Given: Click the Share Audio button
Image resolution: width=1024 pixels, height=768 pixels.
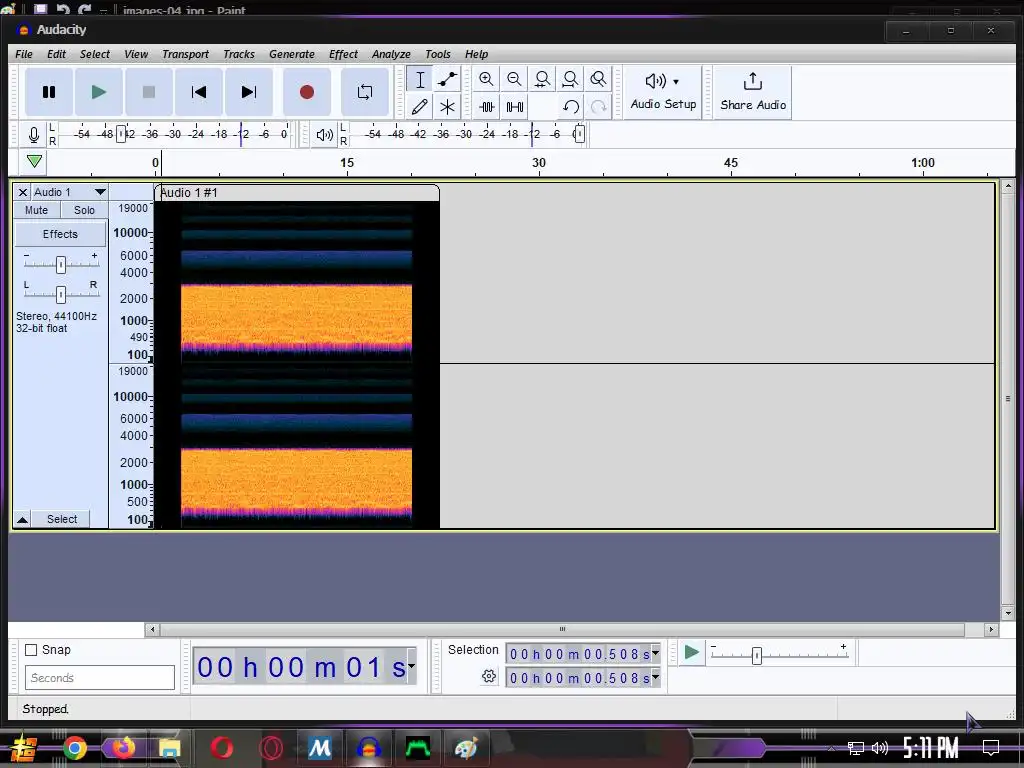Looking at the screenshot, I should 753,92.
